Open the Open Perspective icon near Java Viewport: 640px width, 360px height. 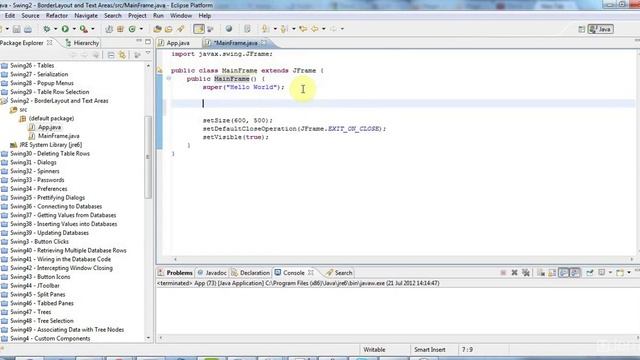tap(582, 29)
